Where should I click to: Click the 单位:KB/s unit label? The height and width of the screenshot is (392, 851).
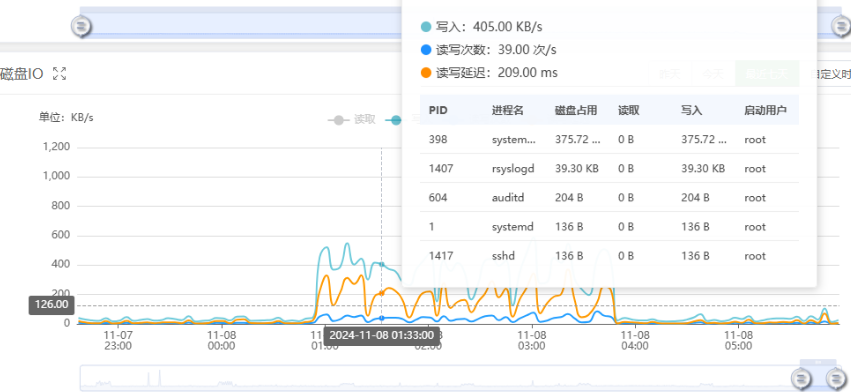point(66,117)
